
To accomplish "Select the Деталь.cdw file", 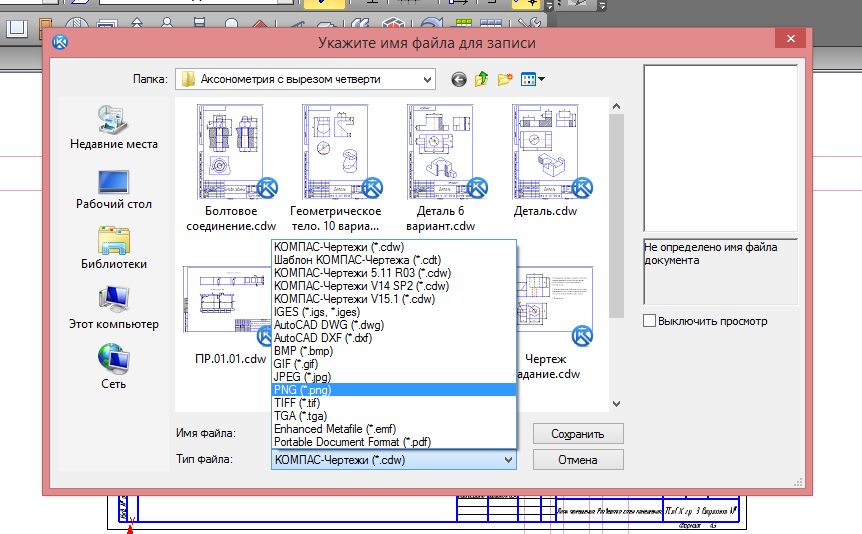I will 545,161.
